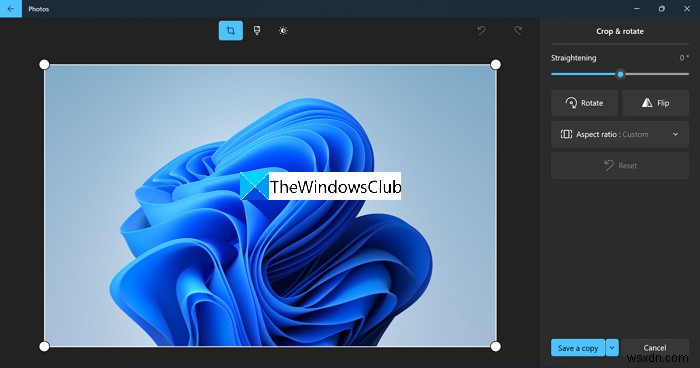Expand the Aspect ratio dropdown
Image resolution: width=700 pixels, height=368 pixels.
(620, 134)
